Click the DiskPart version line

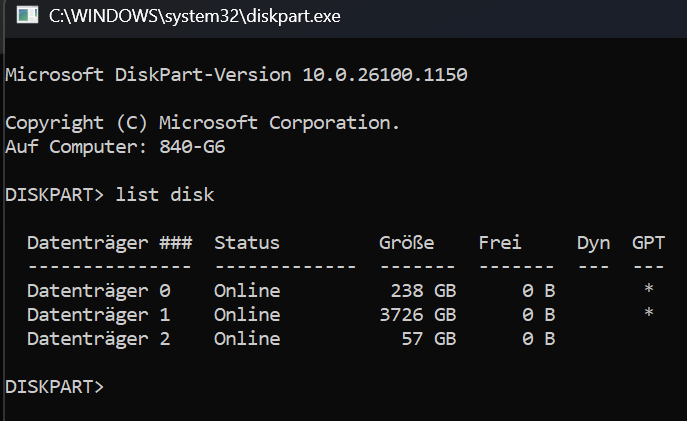pyautogui.click(x=236, y=75)
